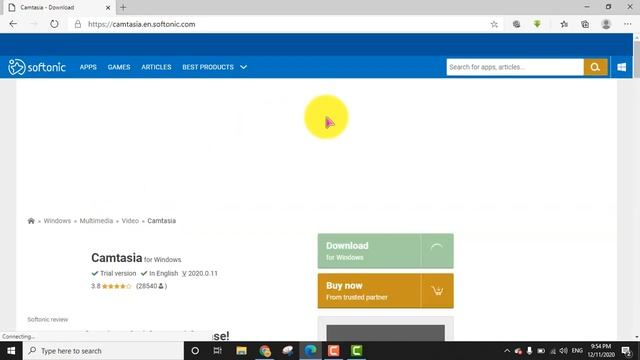Open the green Camtasia taskbar icon
The width and height of the screenshot is (640, 360).
pos(356,351)
